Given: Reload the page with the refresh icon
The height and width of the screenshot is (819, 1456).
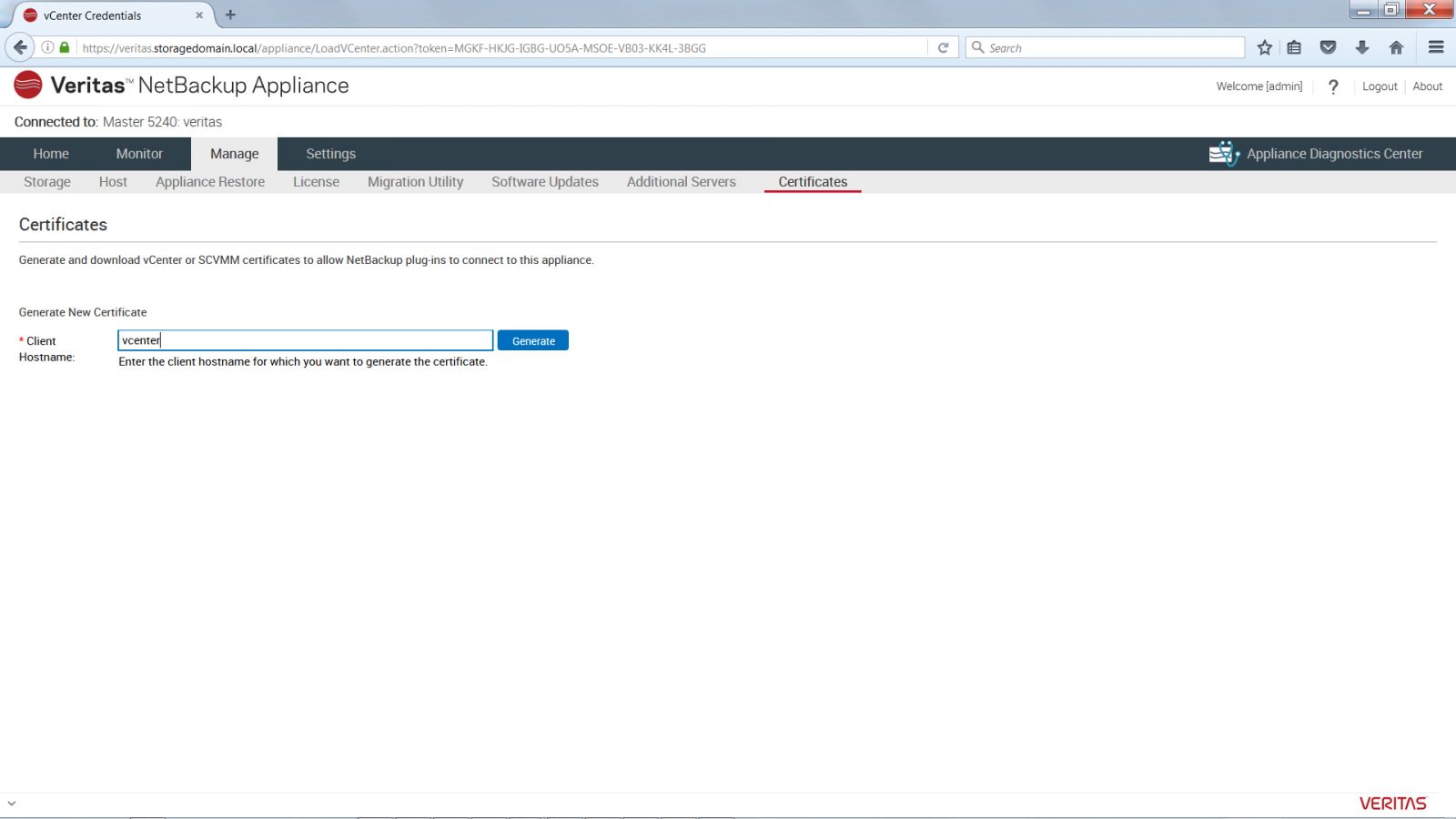Looking at the screenshot, I should (x=943, y=47).
